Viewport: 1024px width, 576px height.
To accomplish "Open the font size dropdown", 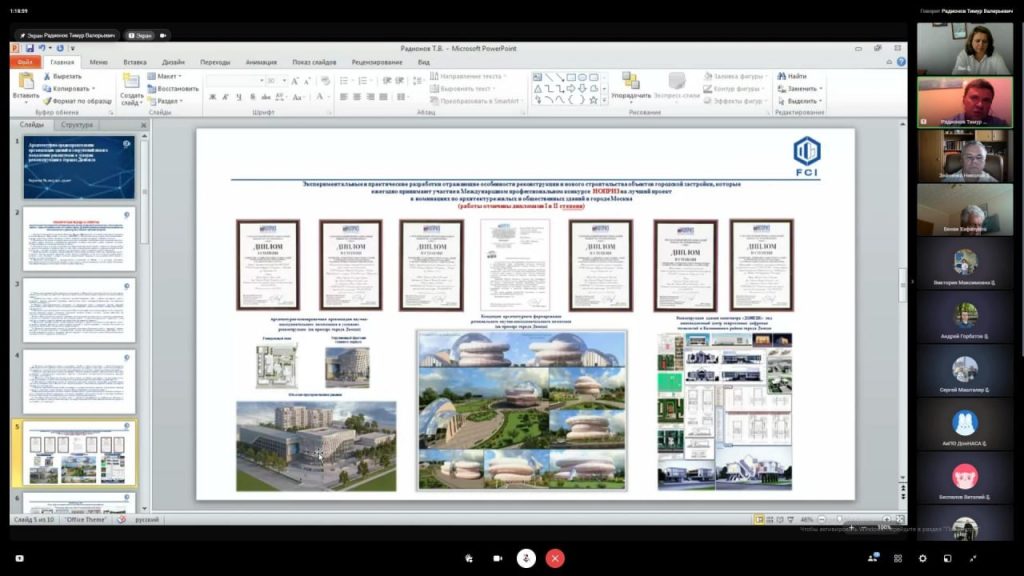I will pos(285,81).
